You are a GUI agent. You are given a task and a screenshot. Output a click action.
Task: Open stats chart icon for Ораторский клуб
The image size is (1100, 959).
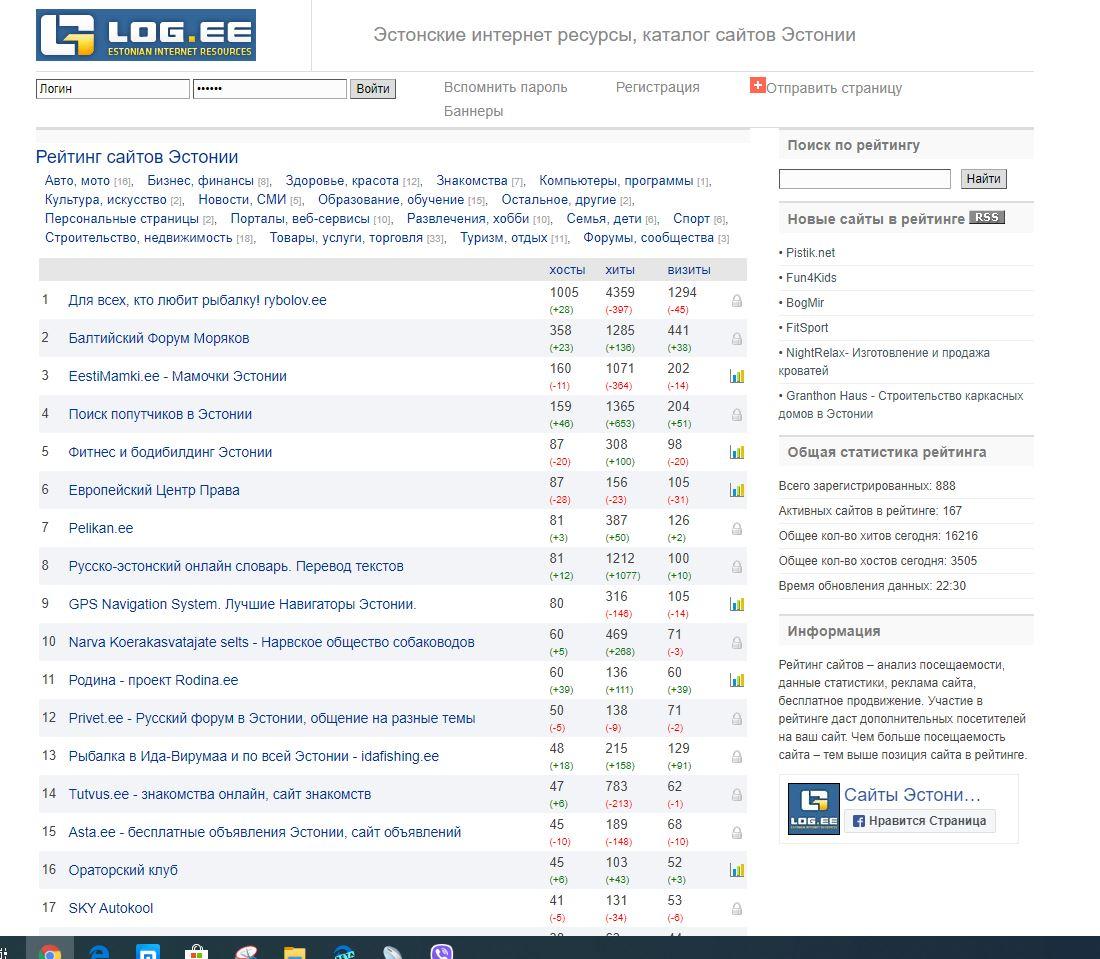coord(737,871)
